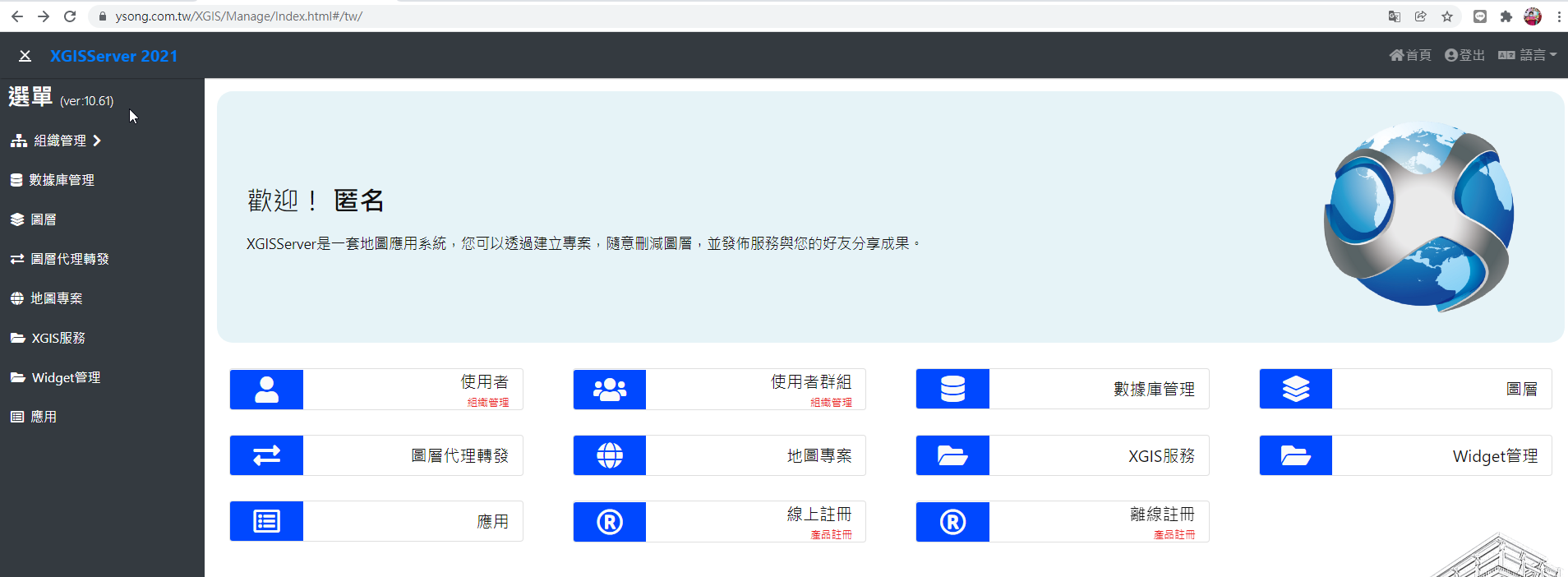Open the browser three-dot menu

tap(1559, 16)
